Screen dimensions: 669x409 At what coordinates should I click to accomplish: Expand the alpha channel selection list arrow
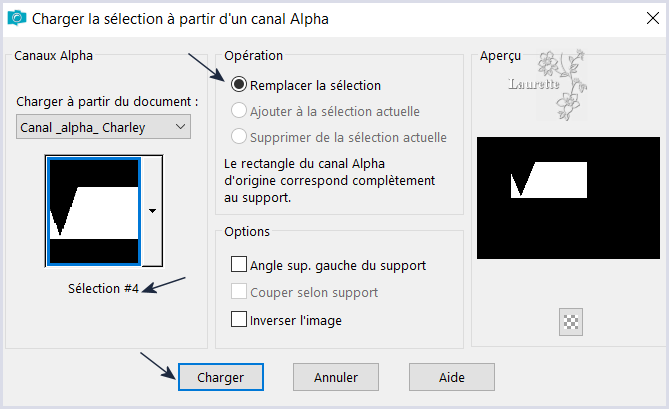[x=152, y=211]
